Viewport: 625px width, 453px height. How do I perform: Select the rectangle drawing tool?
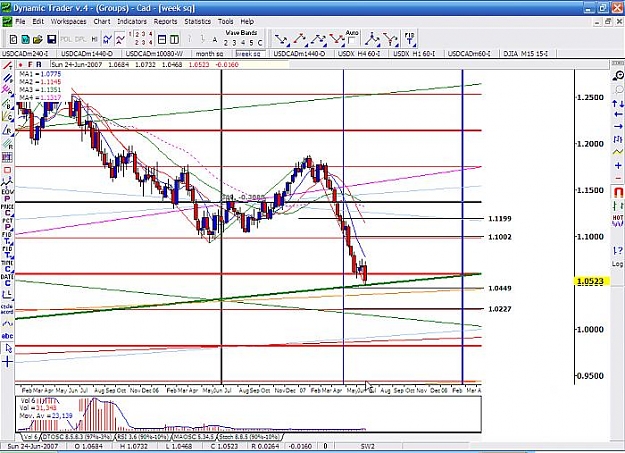[x=7, y=170]
